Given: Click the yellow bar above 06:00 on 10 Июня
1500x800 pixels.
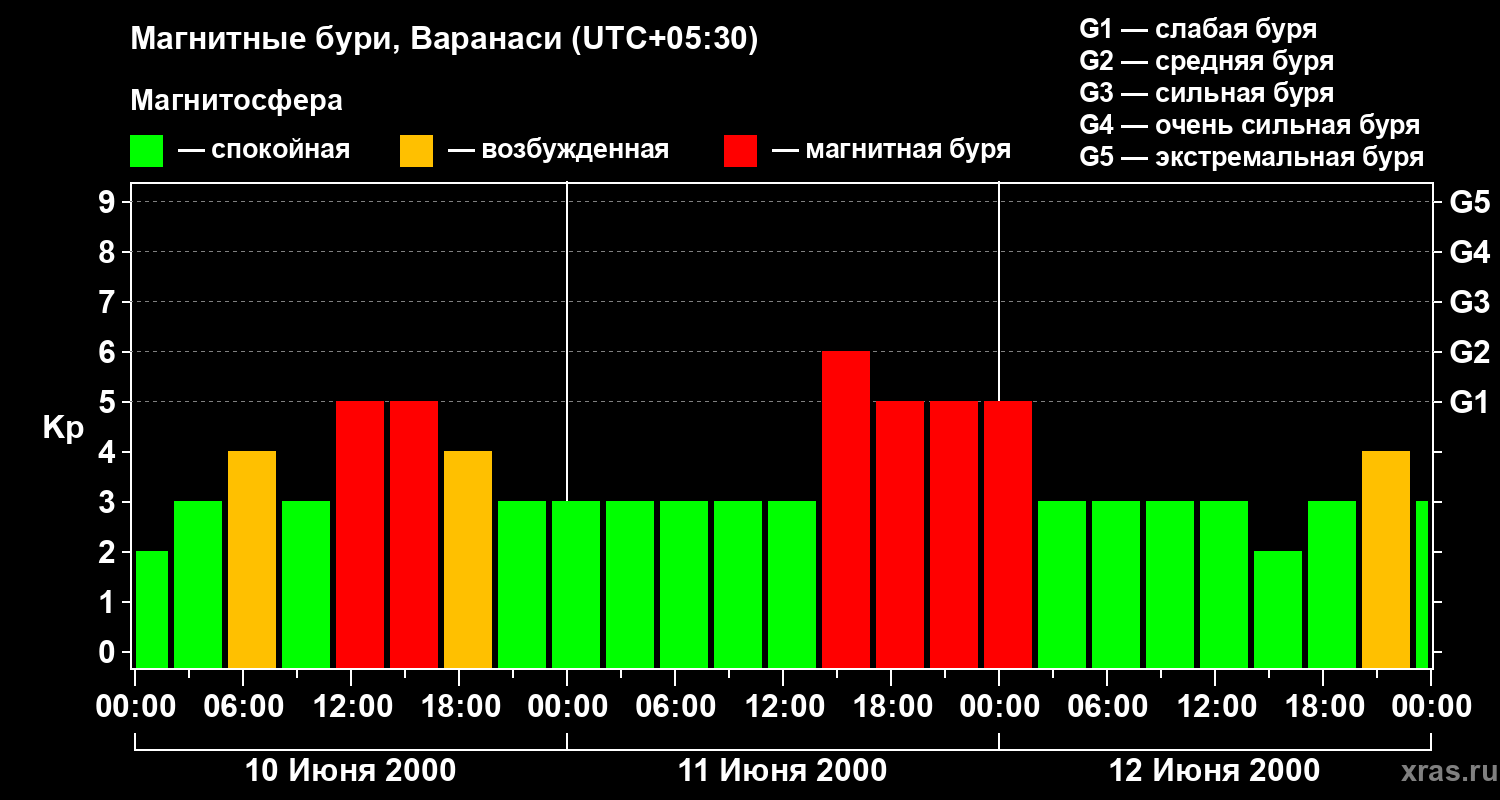Looking at the screenshot, I should pyautogui.click(x=252, y=559).
